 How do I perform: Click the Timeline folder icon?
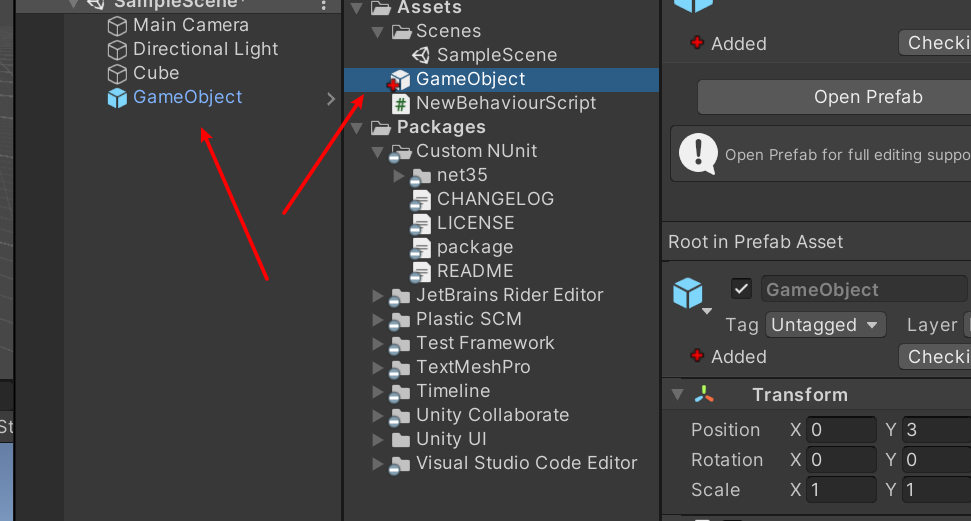tap(399, 393)
